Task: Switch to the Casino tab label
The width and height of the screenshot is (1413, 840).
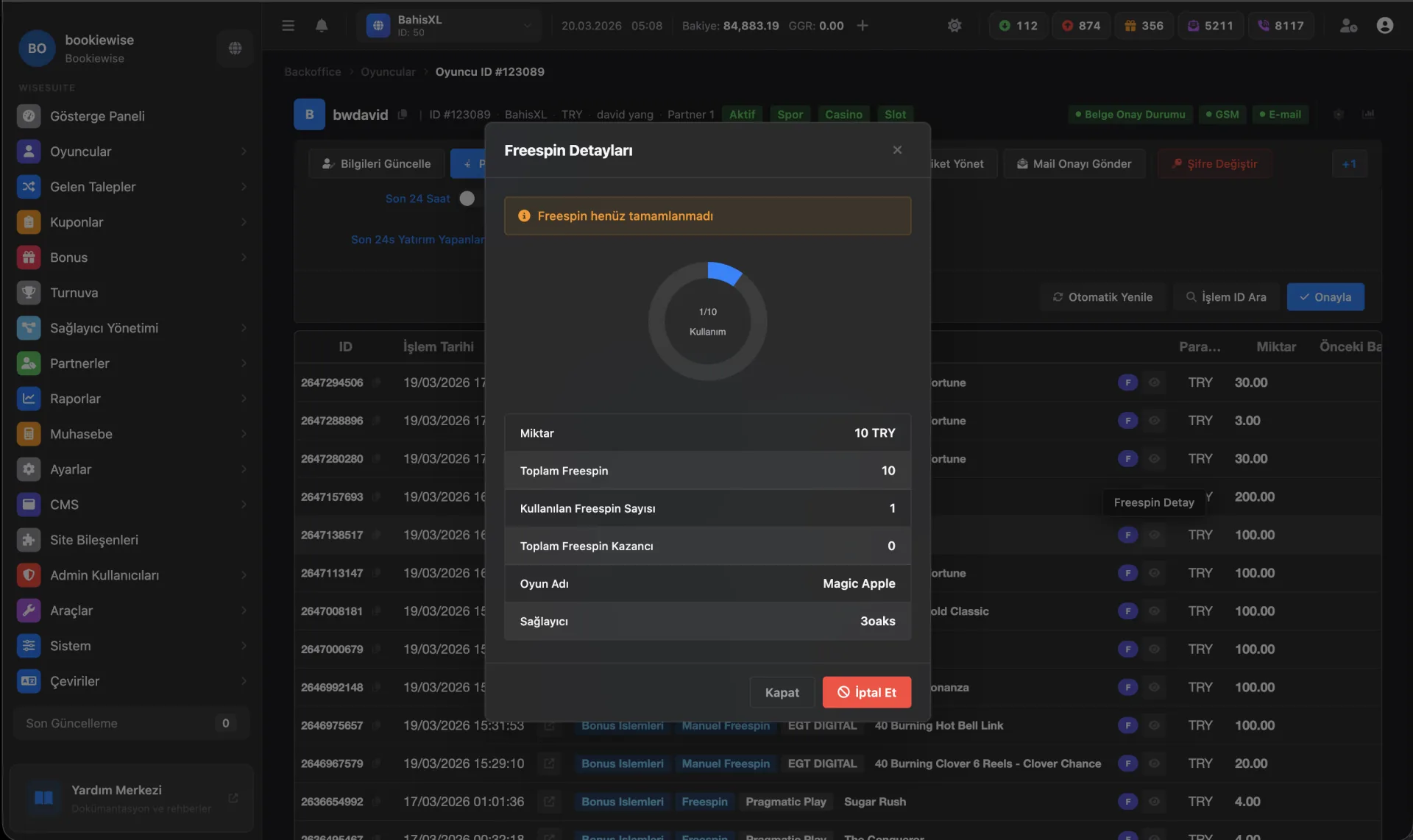Action: click(x=843, y=114)
